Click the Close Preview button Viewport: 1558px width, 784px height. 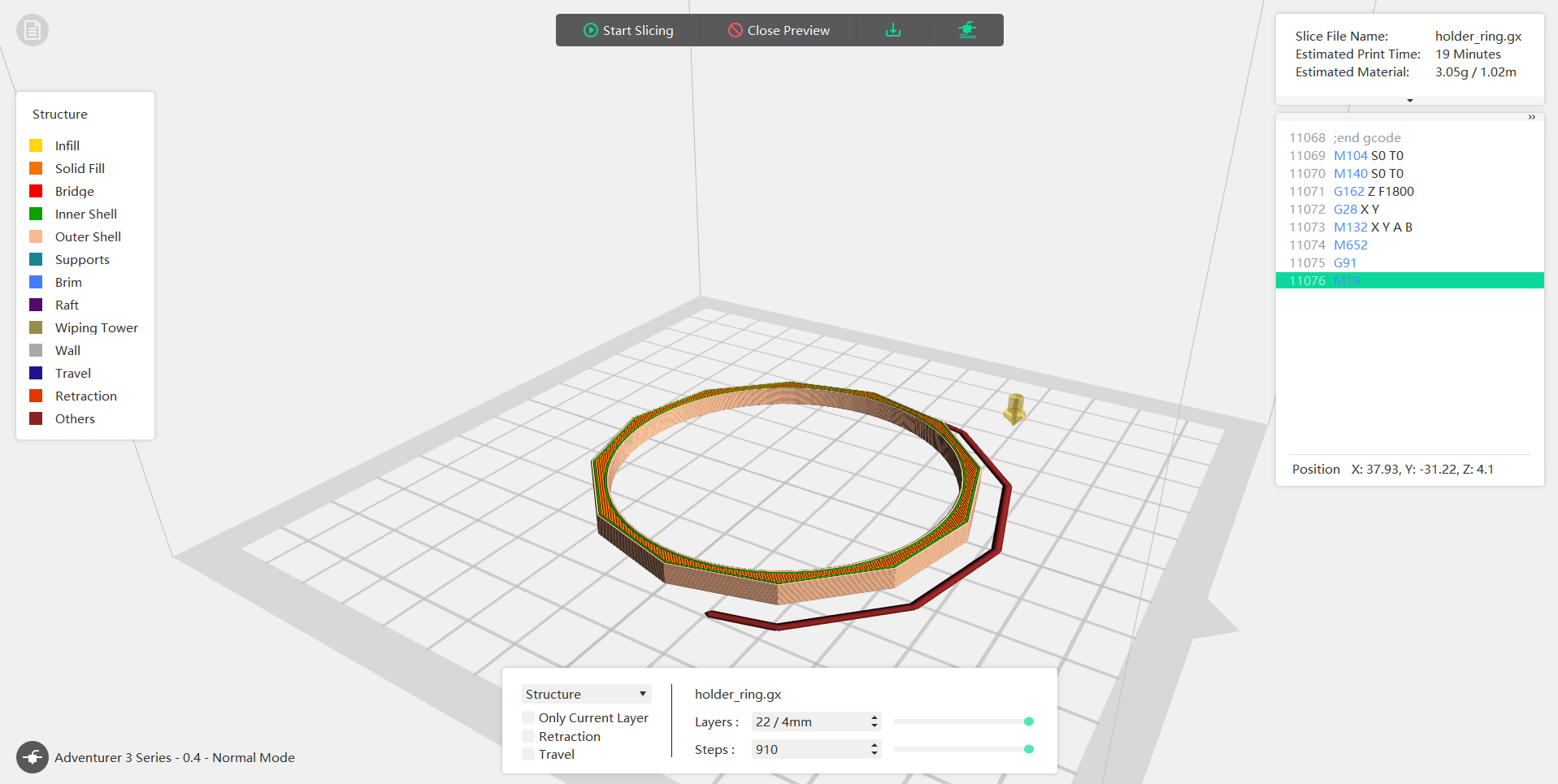click(779, 30)
